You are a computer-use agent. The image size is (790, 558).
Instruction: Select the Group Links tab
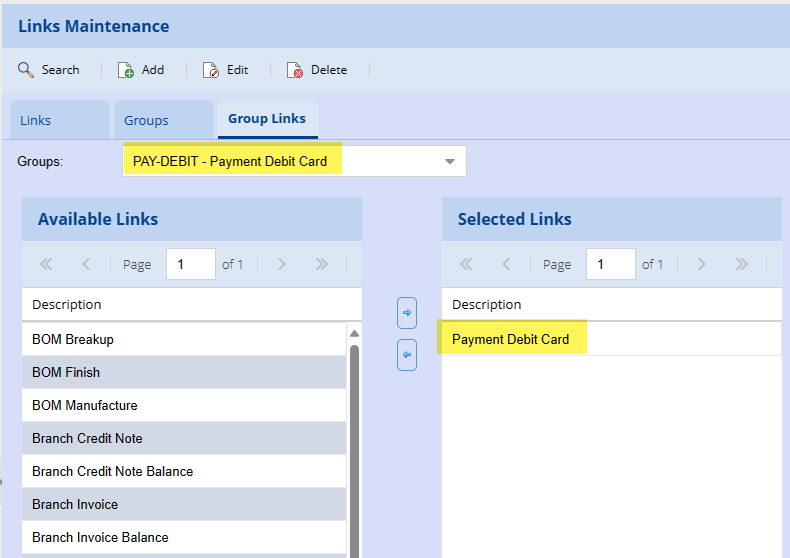pos(267,119)
